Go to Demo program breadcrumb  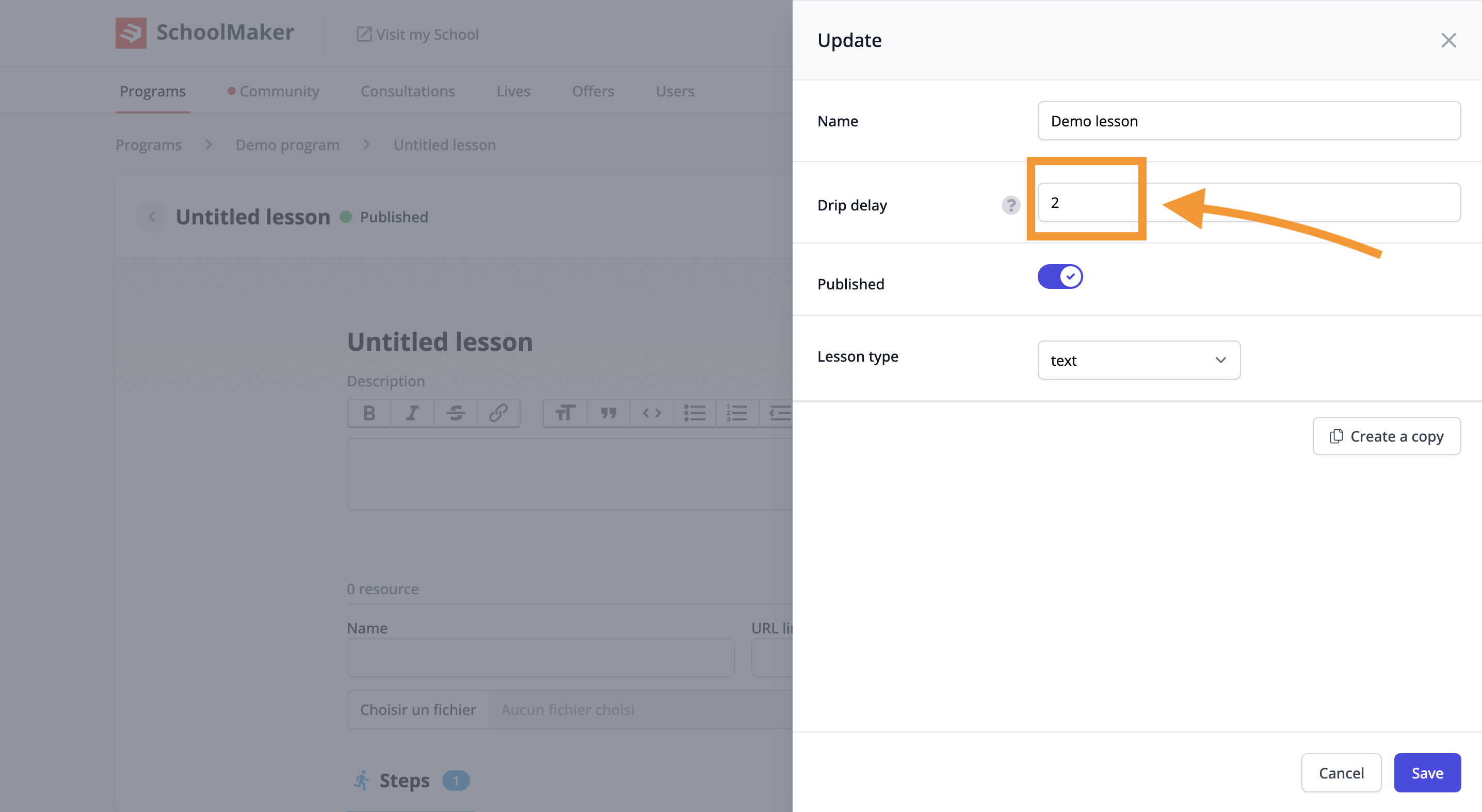[287, 144]
